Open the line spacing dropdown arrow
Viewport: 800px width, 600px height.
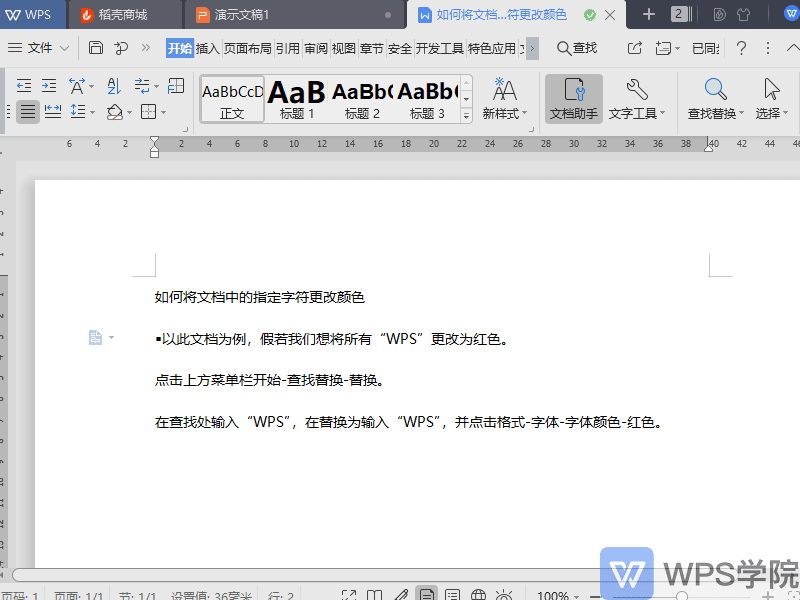pos(92,112)
